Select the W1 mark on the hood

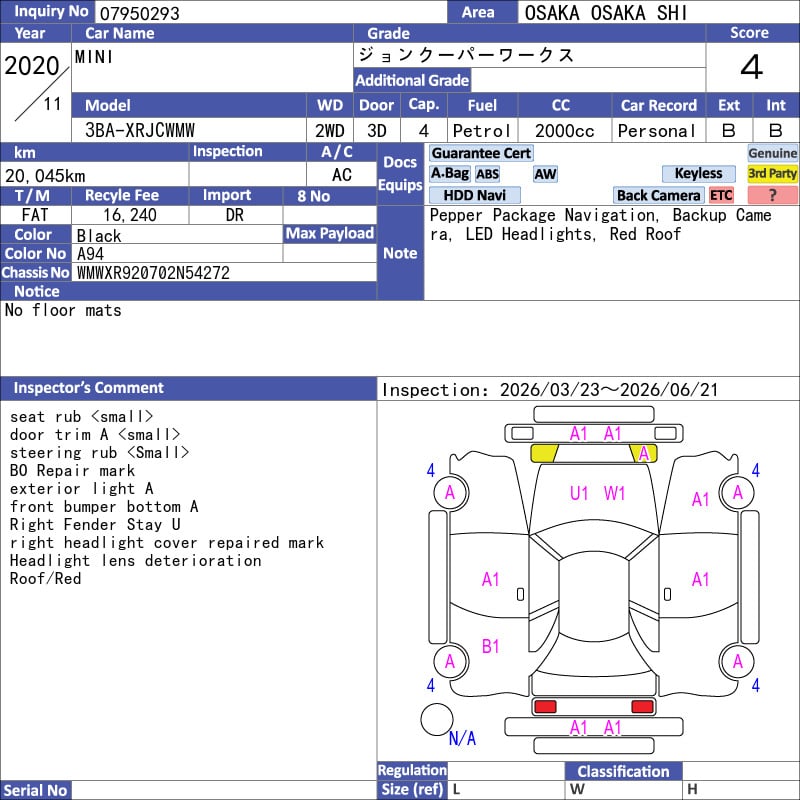(614, 492)
